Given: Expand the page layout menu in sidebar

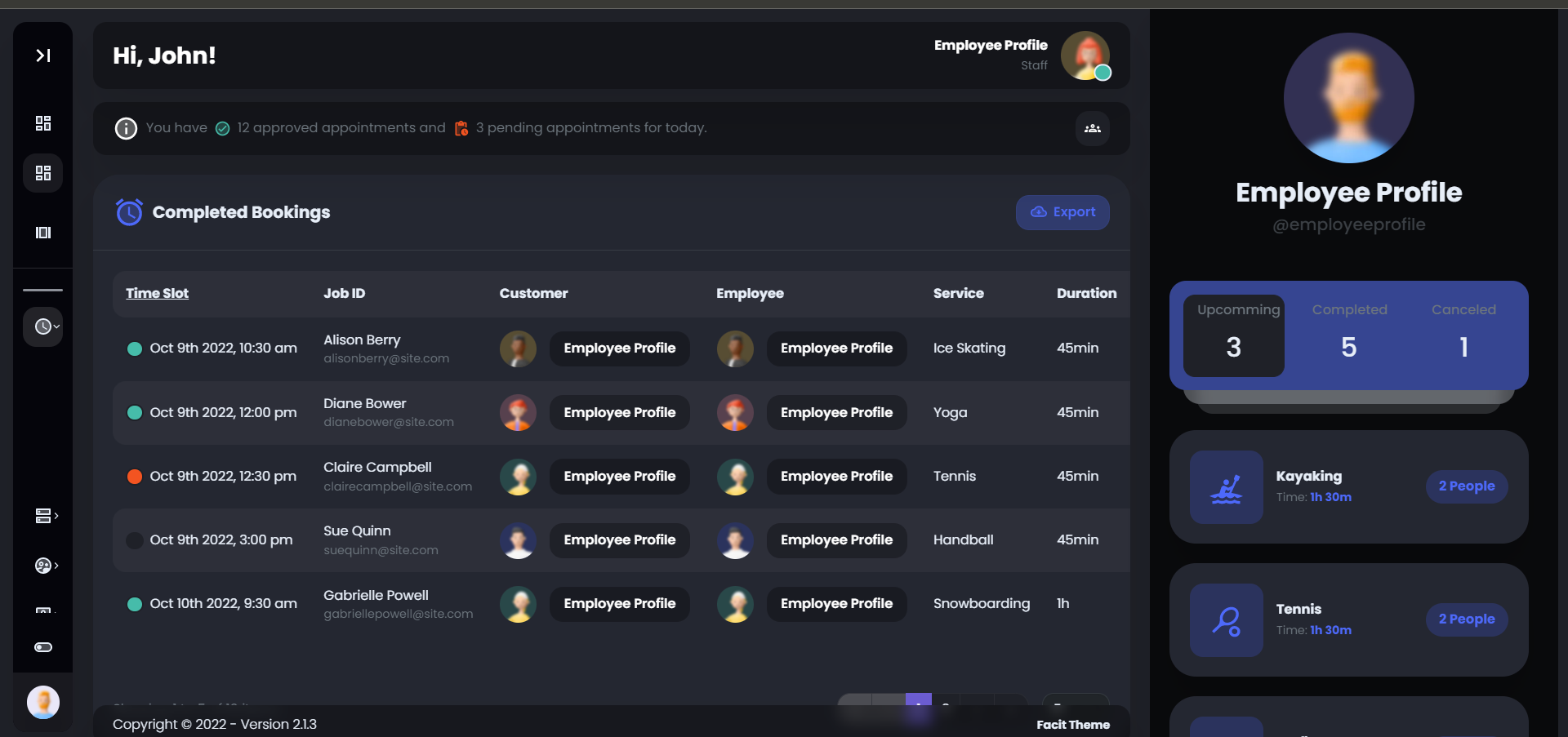Looking at the screenshot, I should coord(45,516).
